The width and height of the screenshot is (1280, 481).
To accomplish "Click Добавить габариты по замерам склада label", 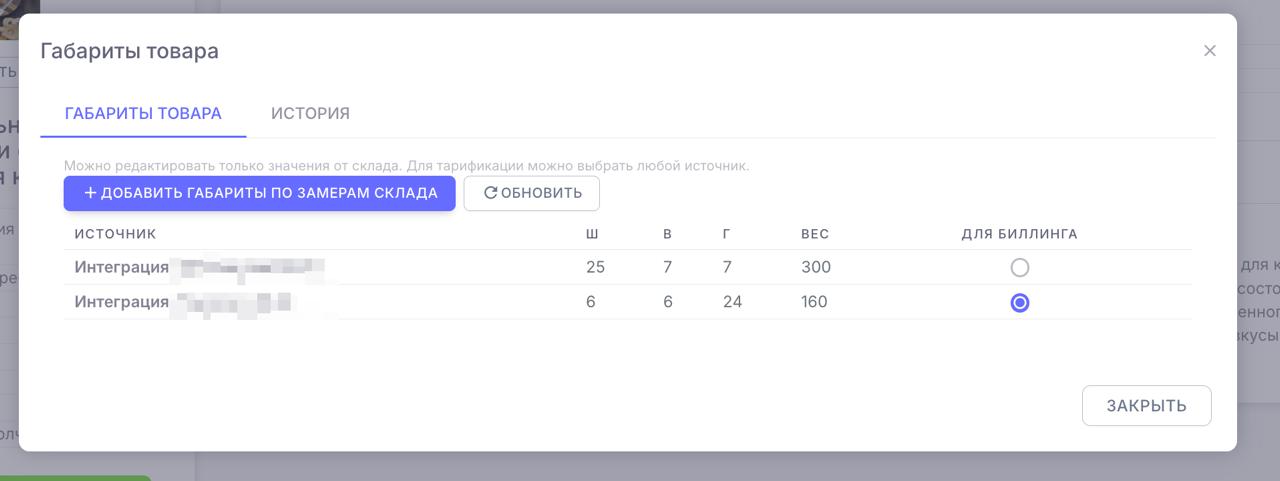I will tap(269, 194).
